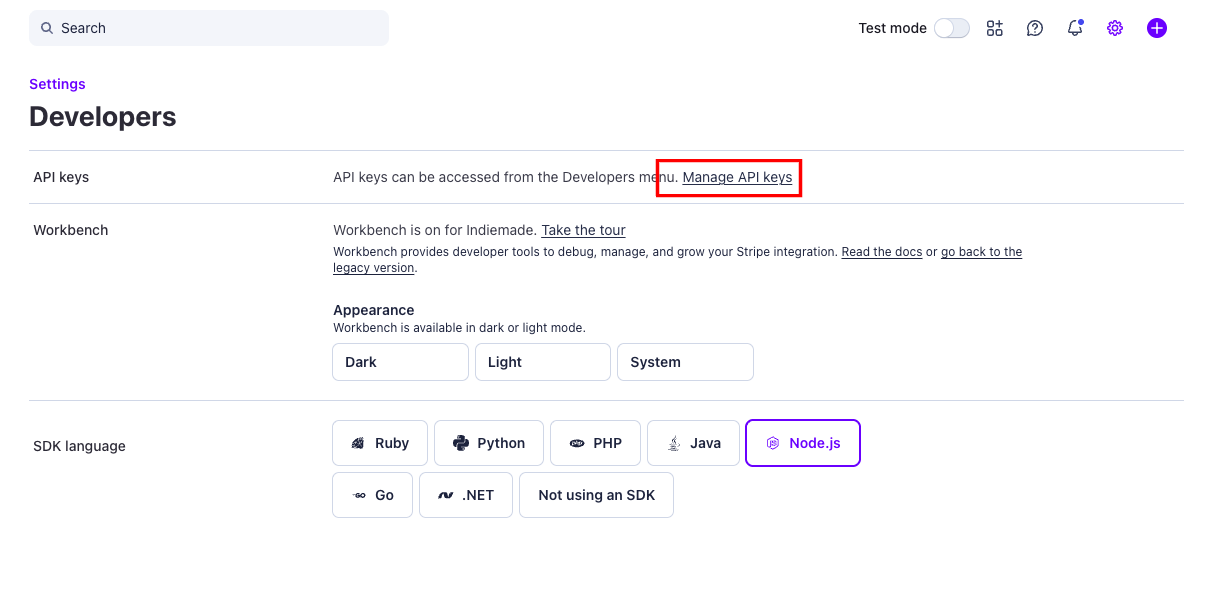
Task: Open the apps grid menu
Action: 994,28
